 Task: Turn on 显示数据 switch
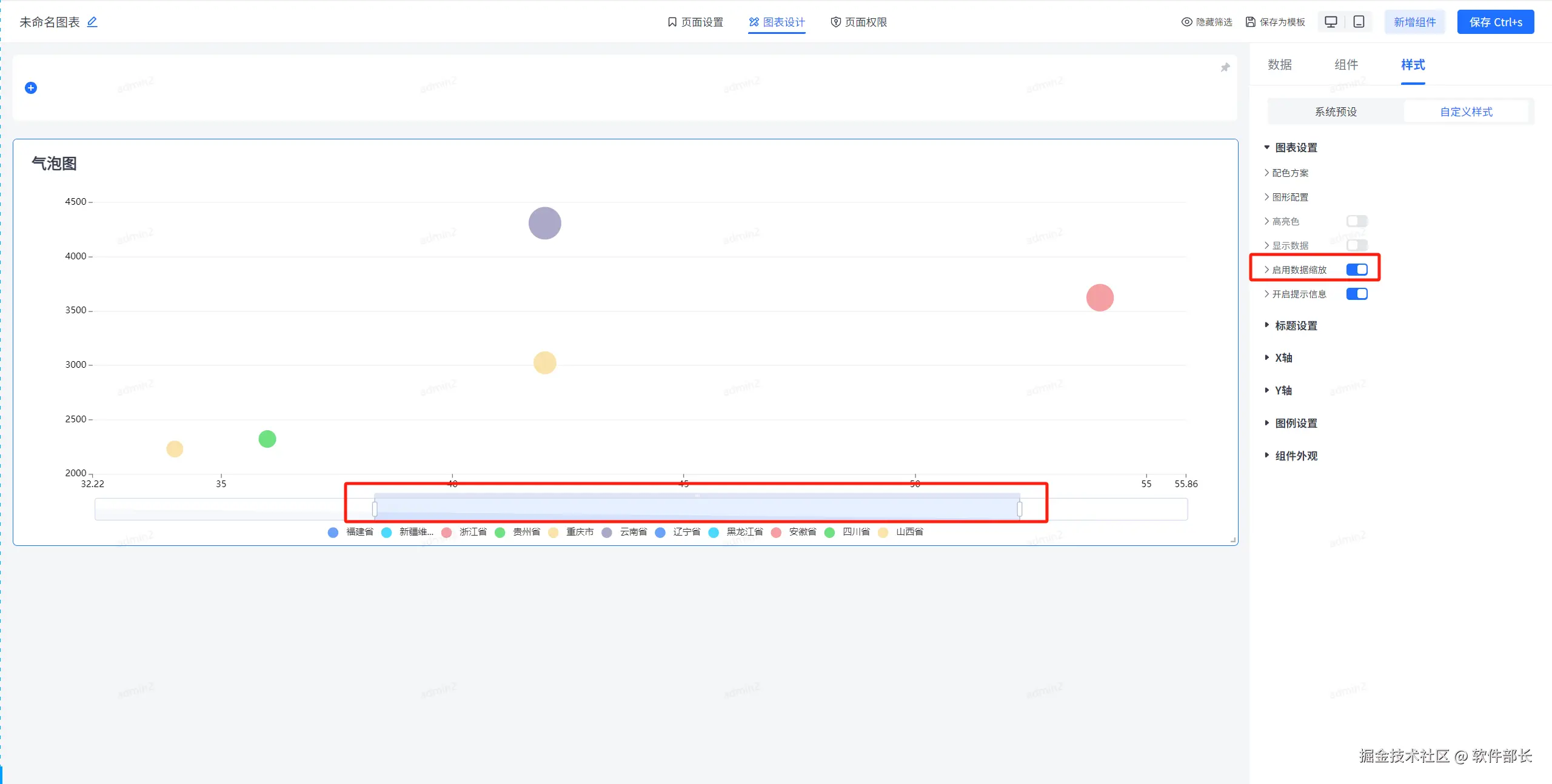(1356, 245)
